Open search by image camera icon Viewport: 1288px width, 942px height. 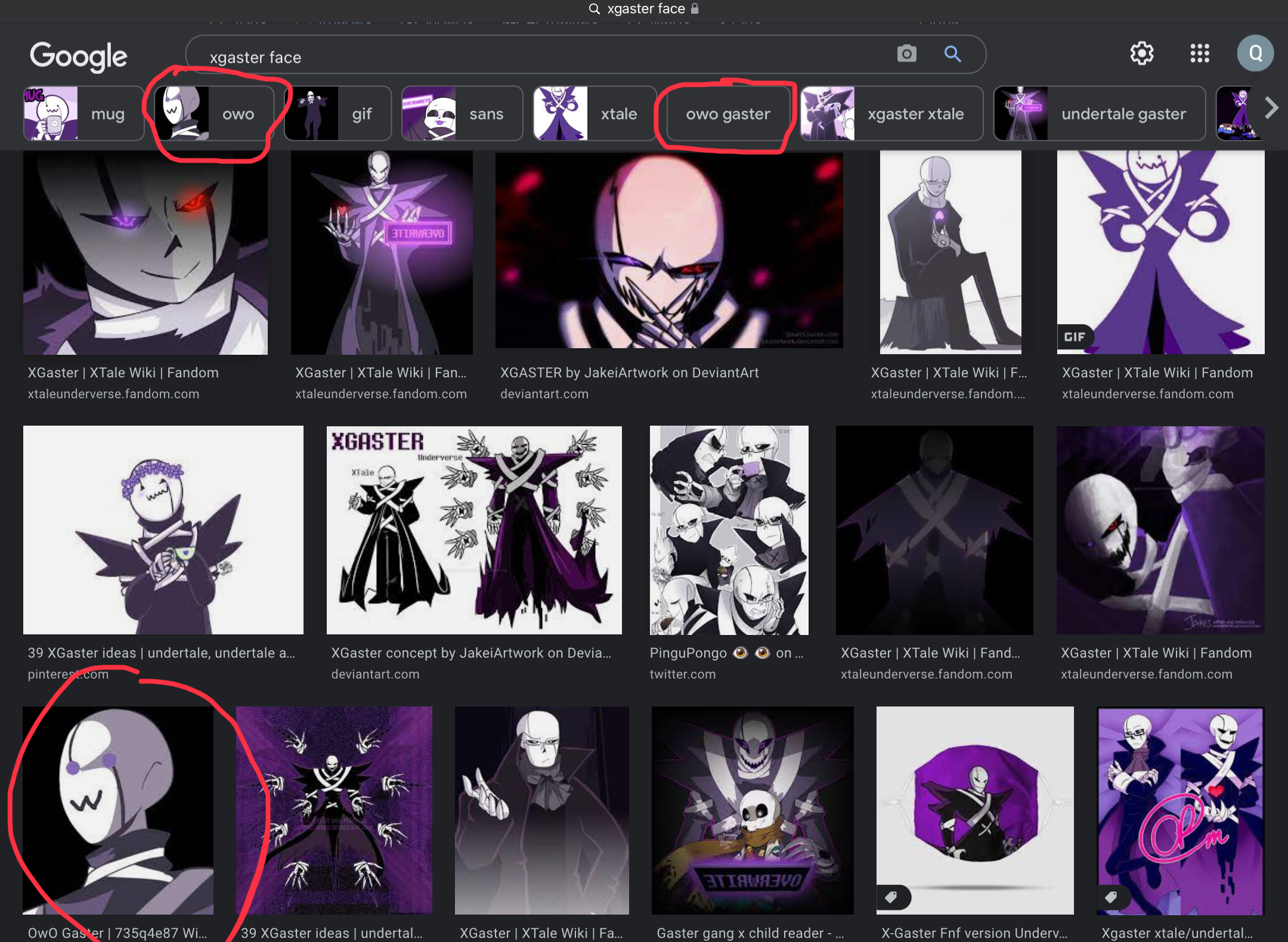click(906, 54)
